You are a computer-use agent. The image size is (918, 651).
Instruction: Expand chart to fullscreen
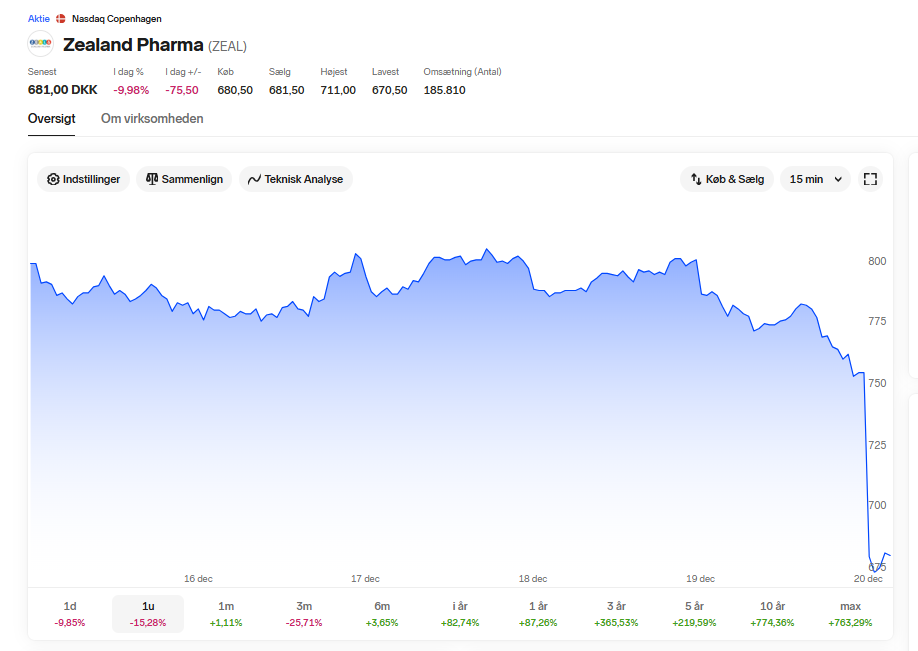(x=870, y=179)
